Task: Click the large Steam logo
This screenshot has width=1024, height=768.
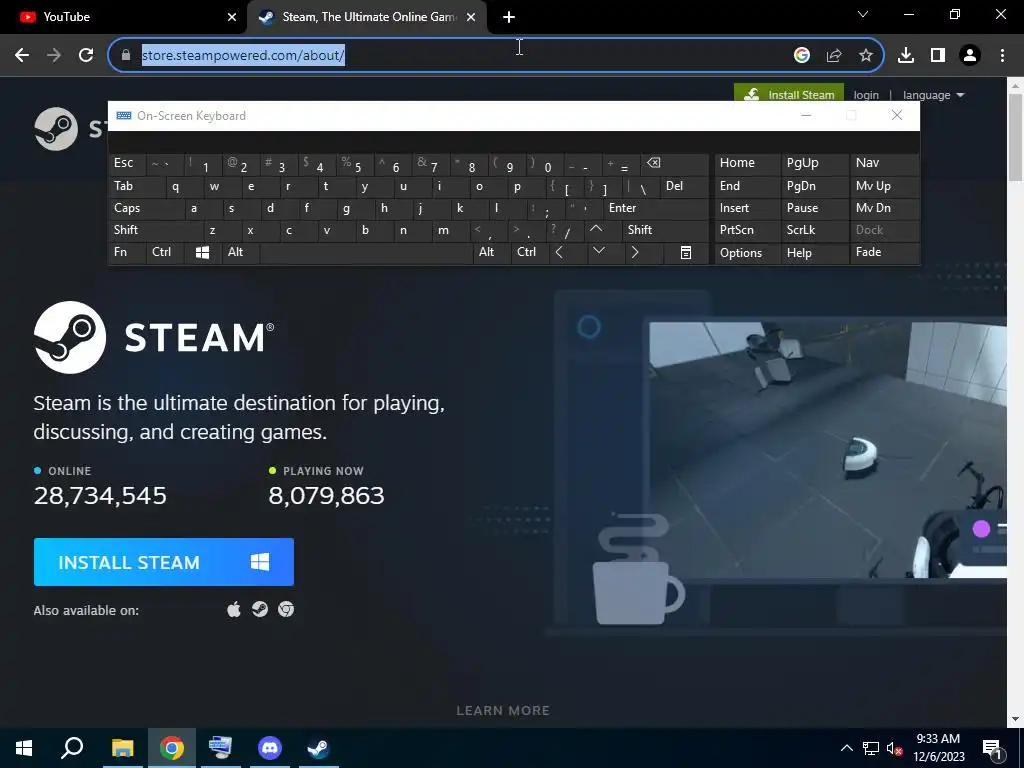Action: 154,337
